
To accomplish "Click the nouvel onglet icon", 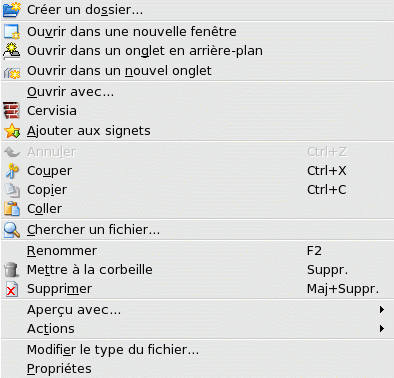I will pos(12,71).
